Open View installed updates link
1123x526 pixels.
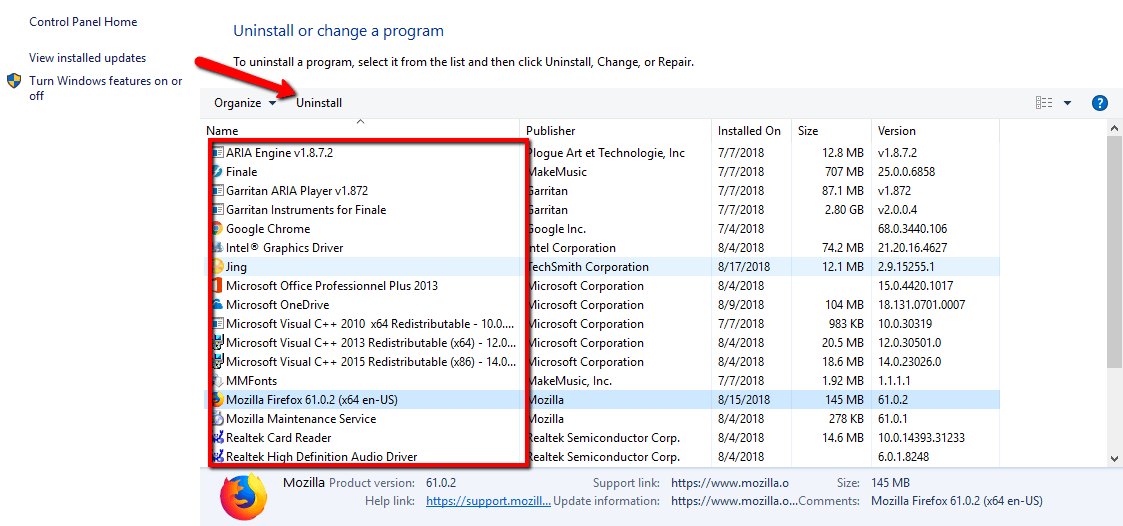[x=87, y=58]
